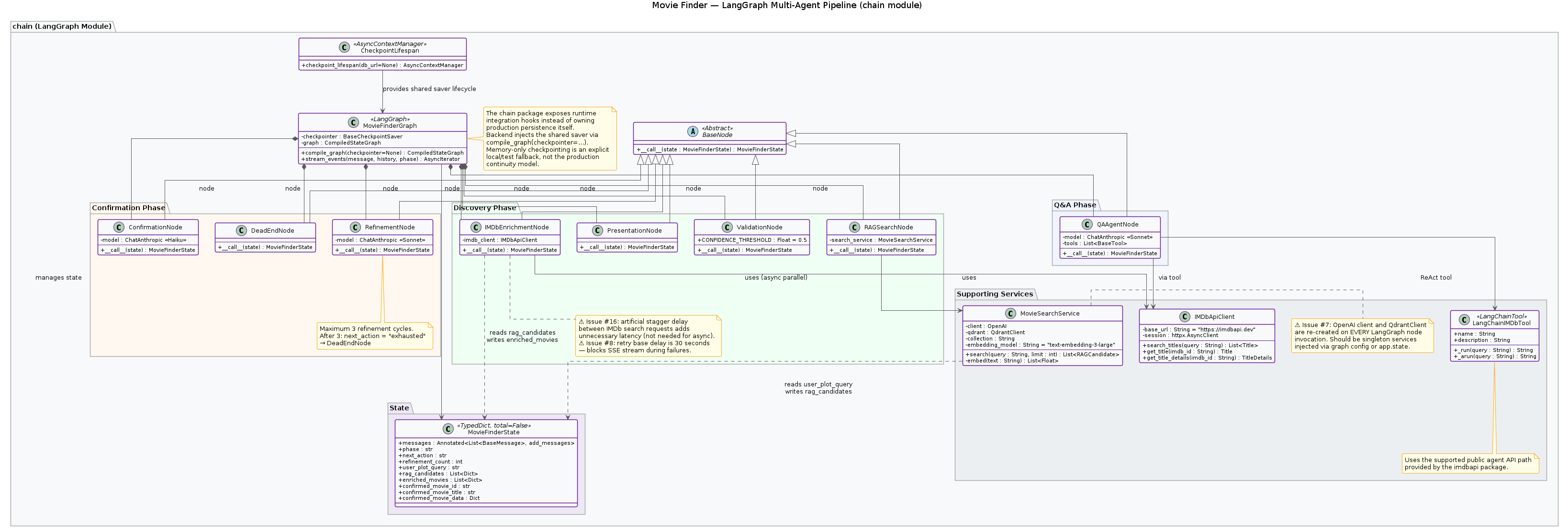Click the «TypedDict, total=False» stereotype label

(x=493, y=426)
